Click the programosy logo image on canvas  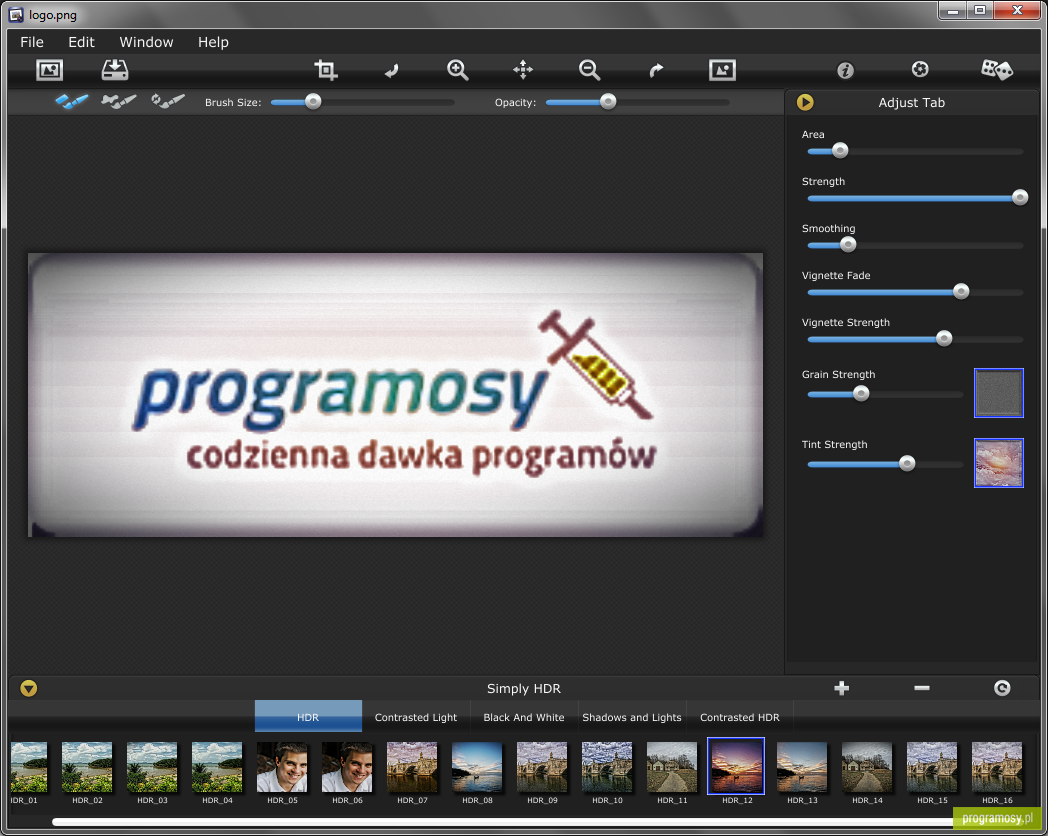point(395,394)
